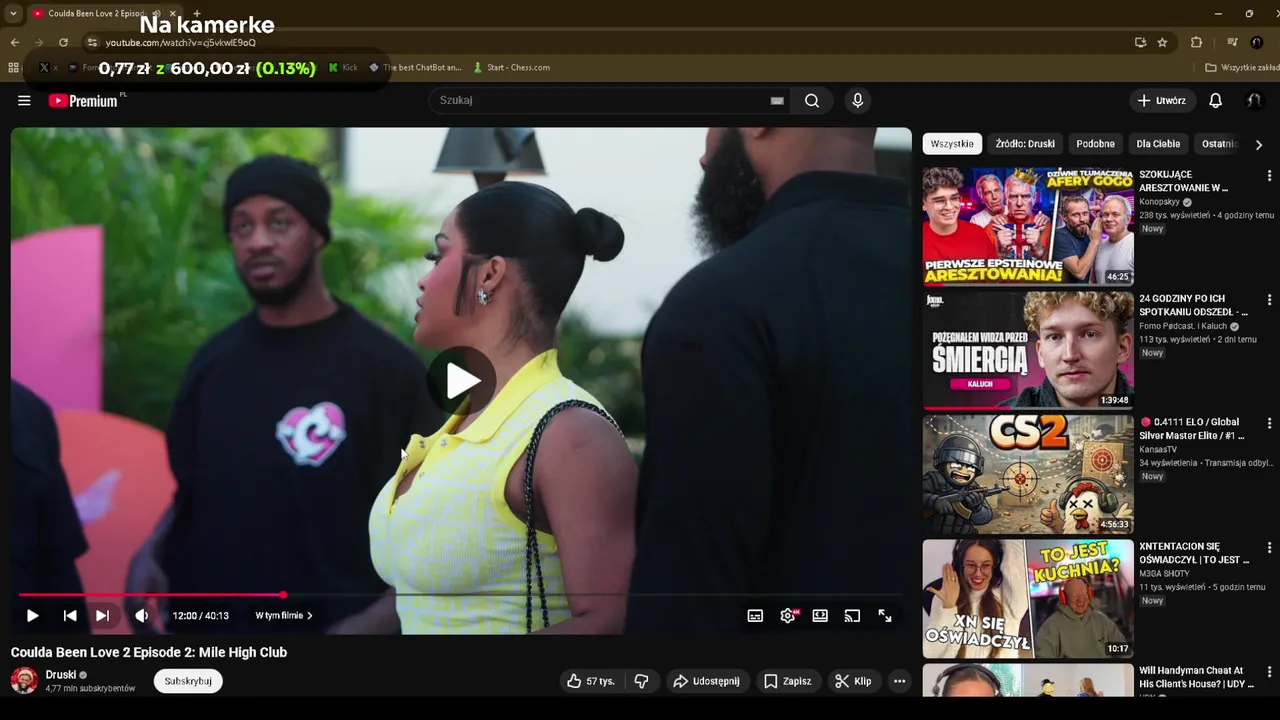The width and height of the screenshot is (1280, 720).
Task: Click the browser reload button
Action: [x=63, y=42]
